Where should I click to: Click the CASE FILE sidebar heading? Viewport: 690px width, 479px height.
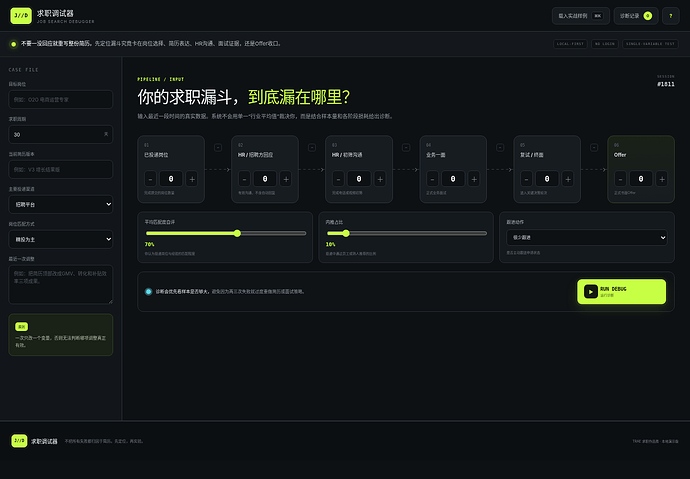point(23,69)
